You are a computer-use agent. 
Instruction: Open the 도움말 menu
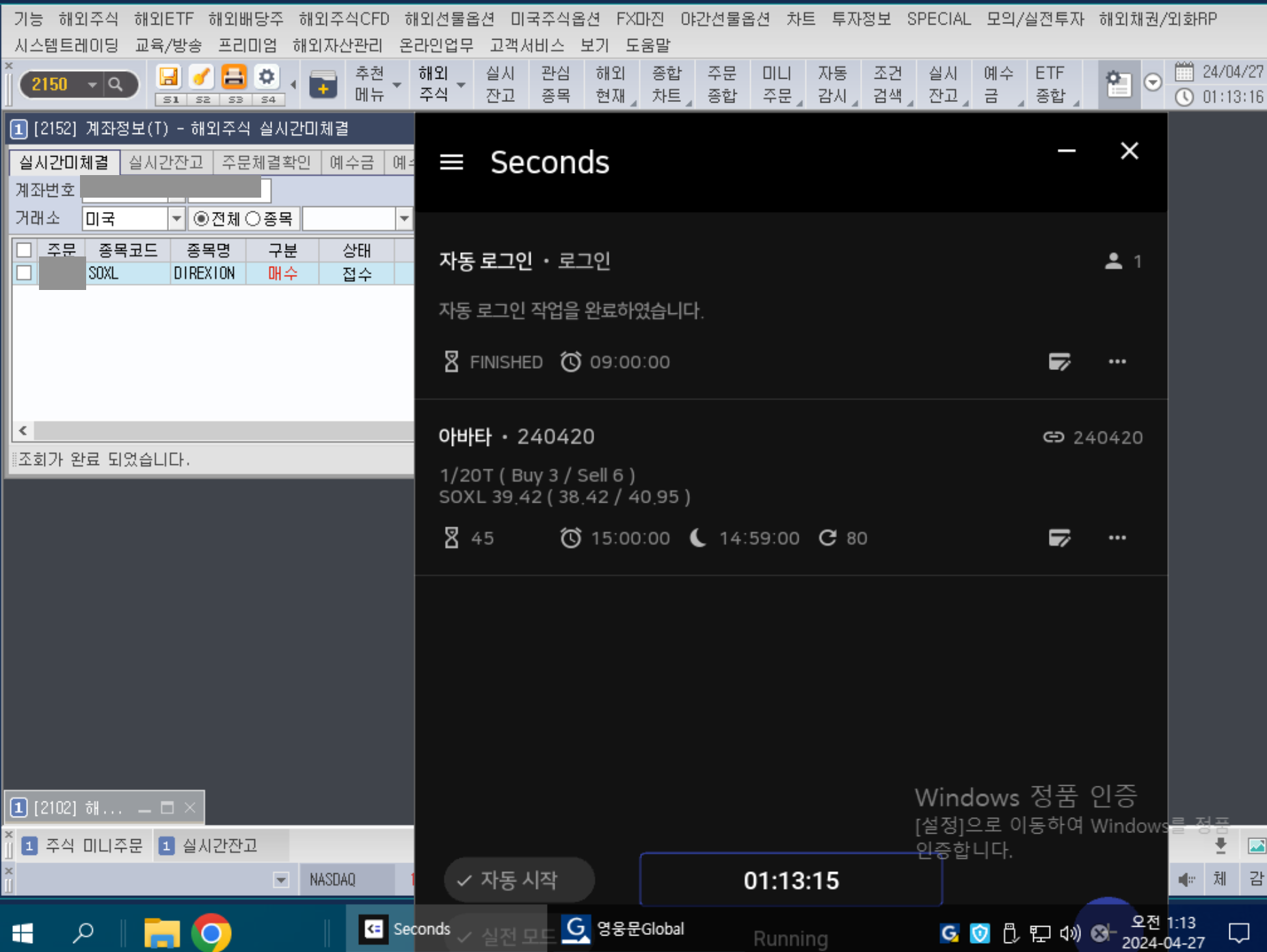[x=648, y=46]
